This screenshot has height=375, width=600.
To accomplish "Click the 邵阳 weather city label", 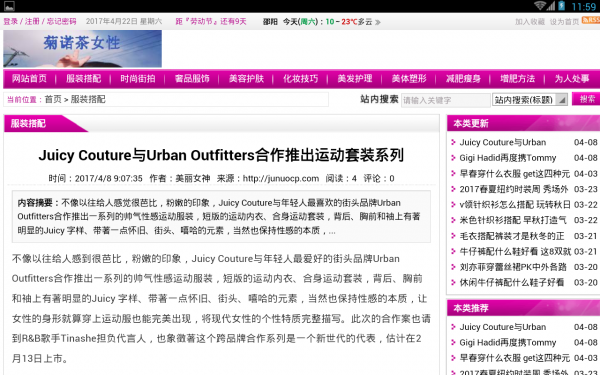I will (270, 22).
